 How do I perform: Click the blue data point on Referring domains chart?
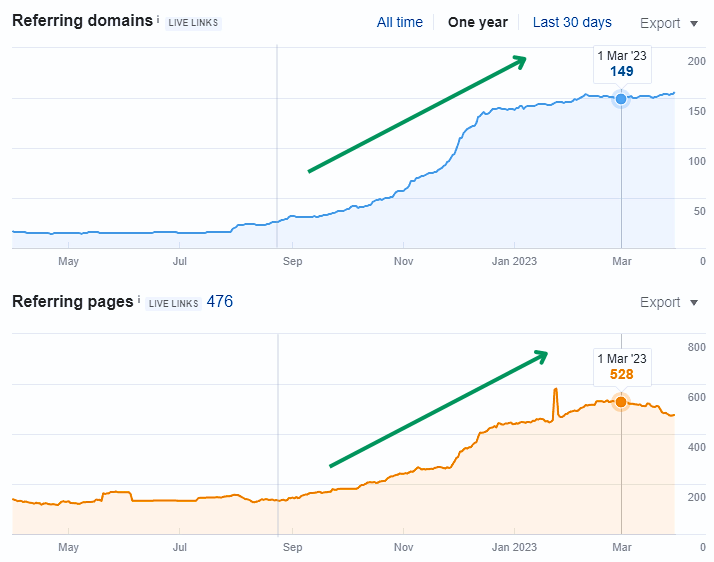(x=621, y=99)
